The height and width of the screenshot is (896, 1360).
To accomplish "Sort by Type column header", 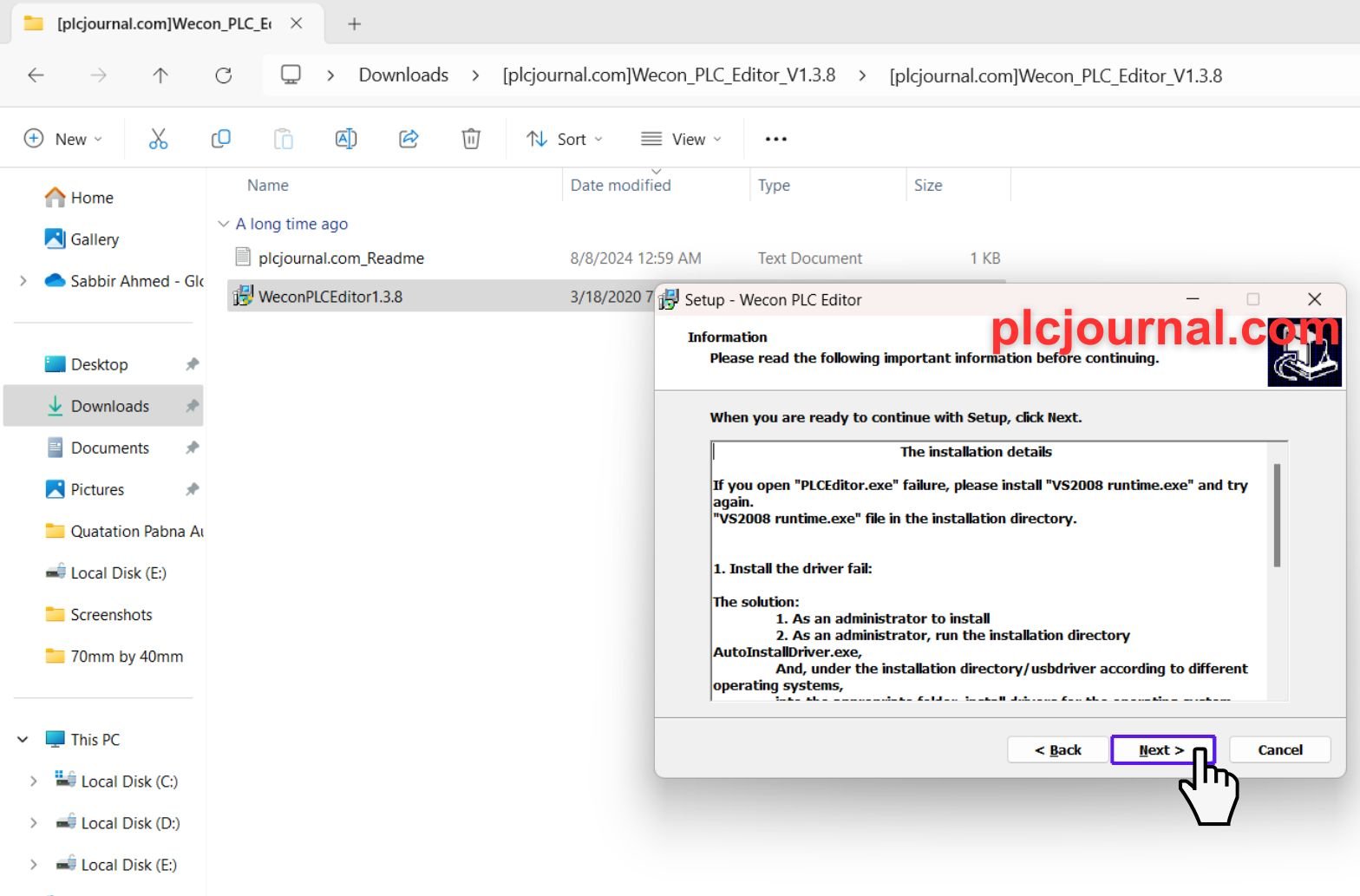I will (774, 186).
